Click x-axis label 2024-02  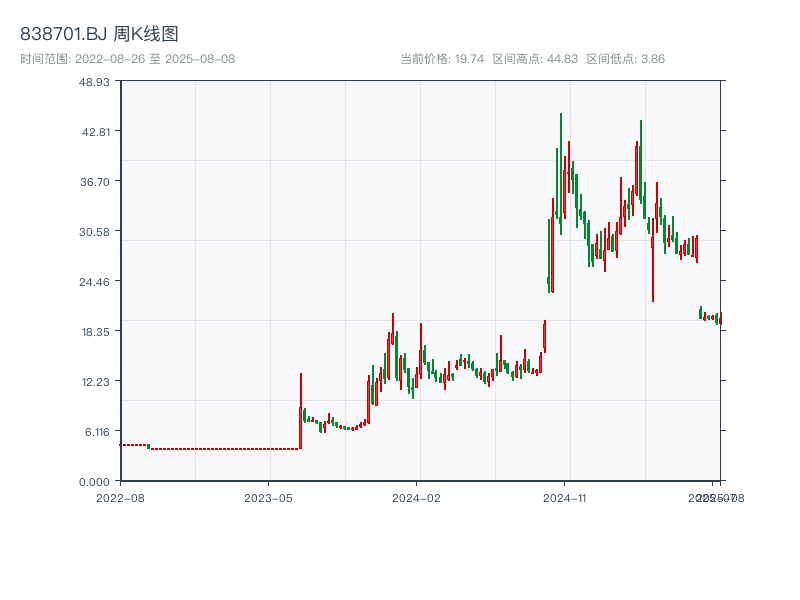coord(416,498)
